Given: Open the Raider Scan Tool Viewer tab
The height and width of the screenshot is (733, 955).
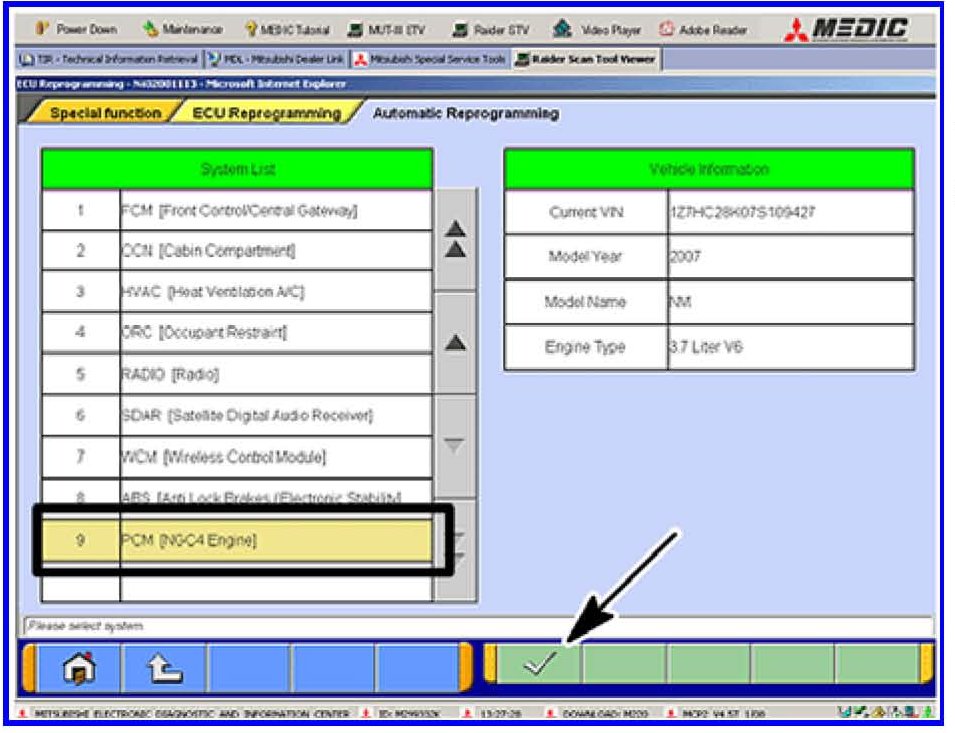Looking at the screenshot, I should pyautogui.click(x=586, y=59).
